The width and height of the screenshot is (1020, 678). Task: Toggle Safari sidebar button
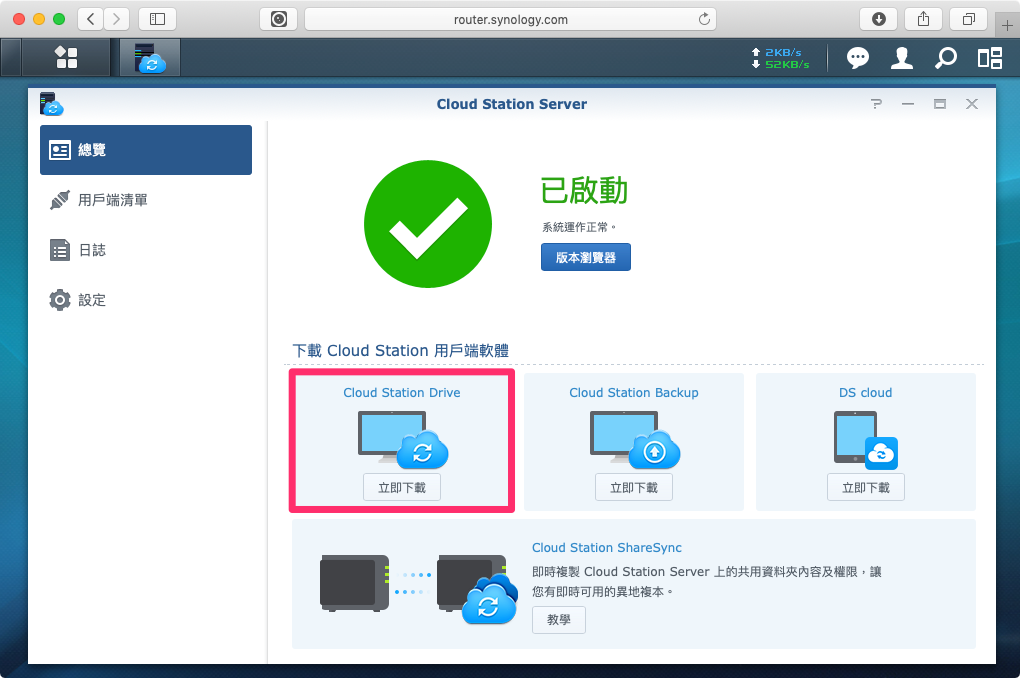(x=157, y=19)
